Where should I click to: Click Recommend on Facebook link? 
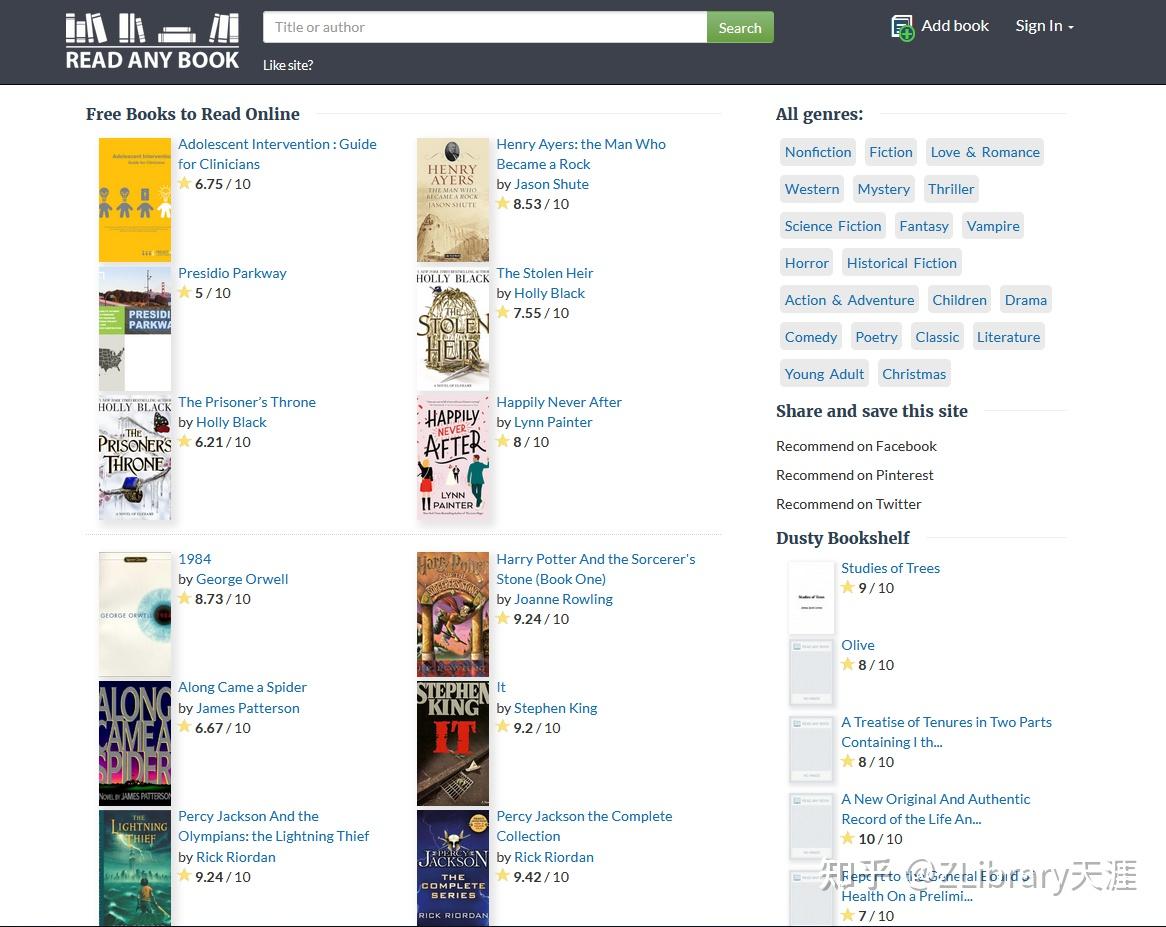click(x=856, y=446)
